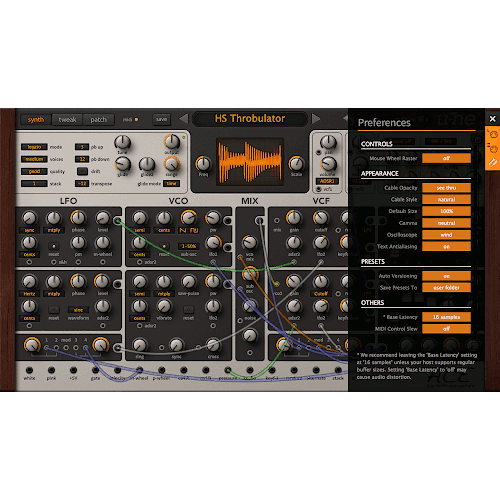Open the ADSR1 volume modulation selector
Image resolution: width=500 pixels, height=500 pixels.
[x=327, y=181]
